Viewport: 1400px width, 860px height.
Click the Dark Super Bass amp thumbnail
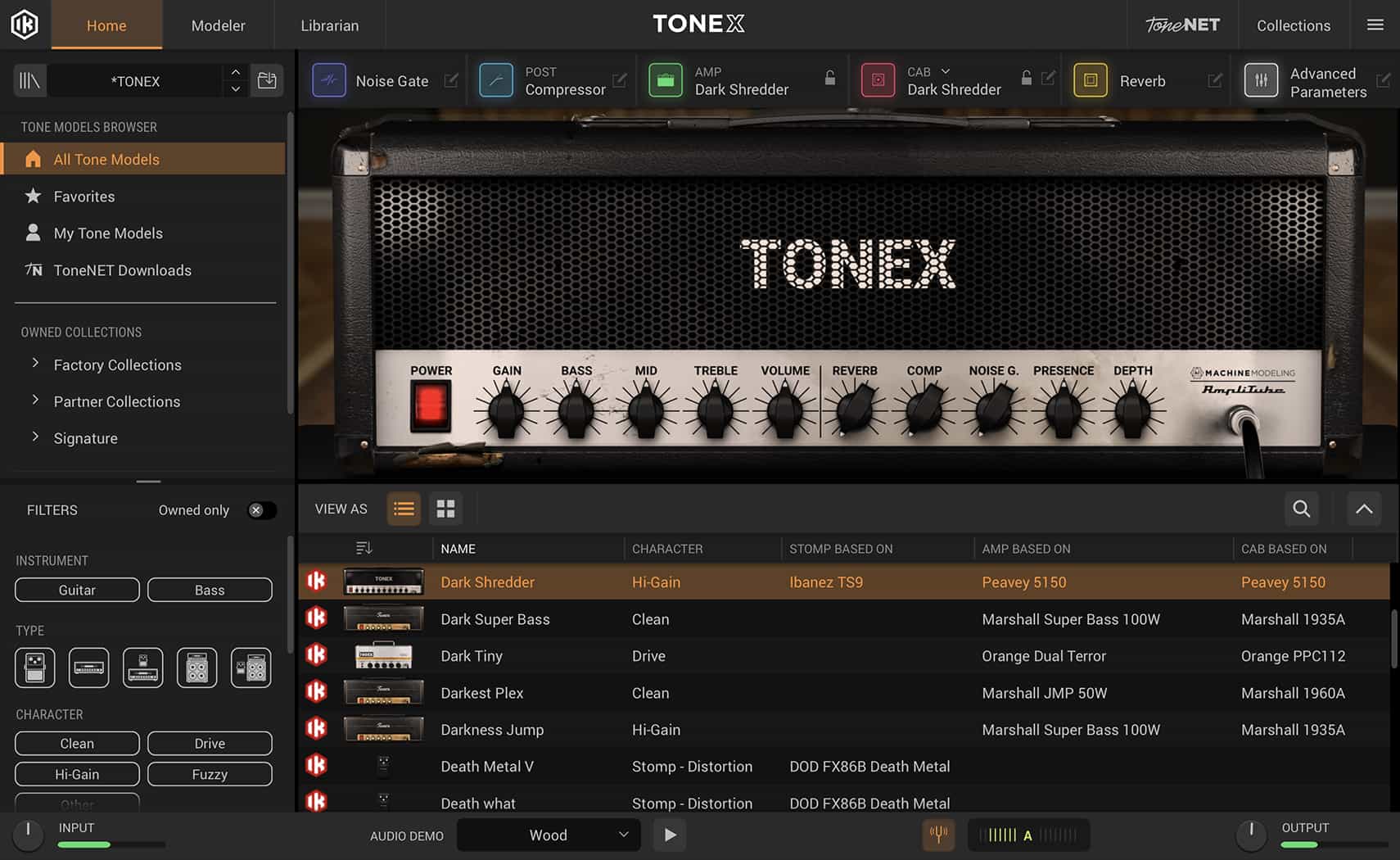[383, 618]
